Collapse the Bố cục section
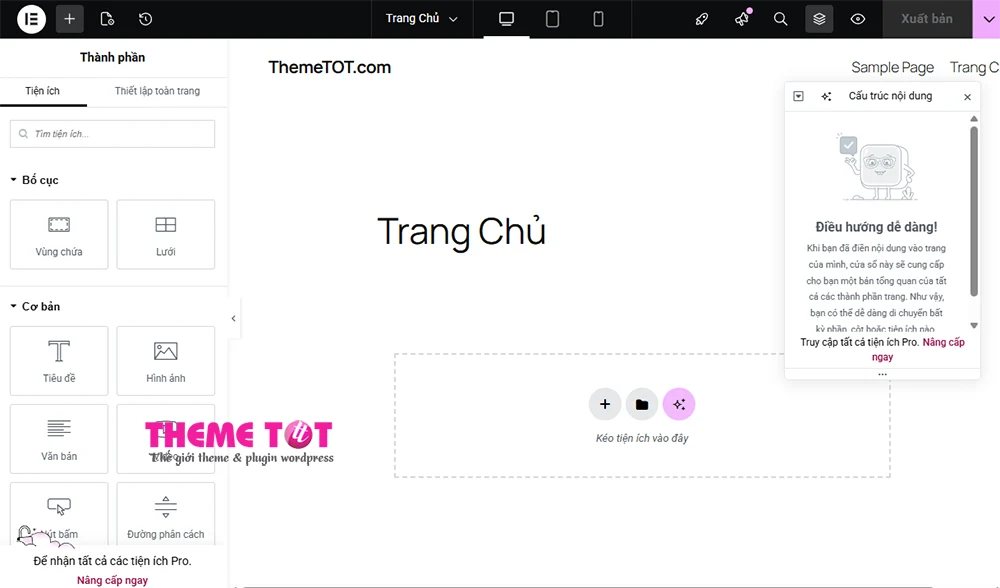 (x=14, y=180)
